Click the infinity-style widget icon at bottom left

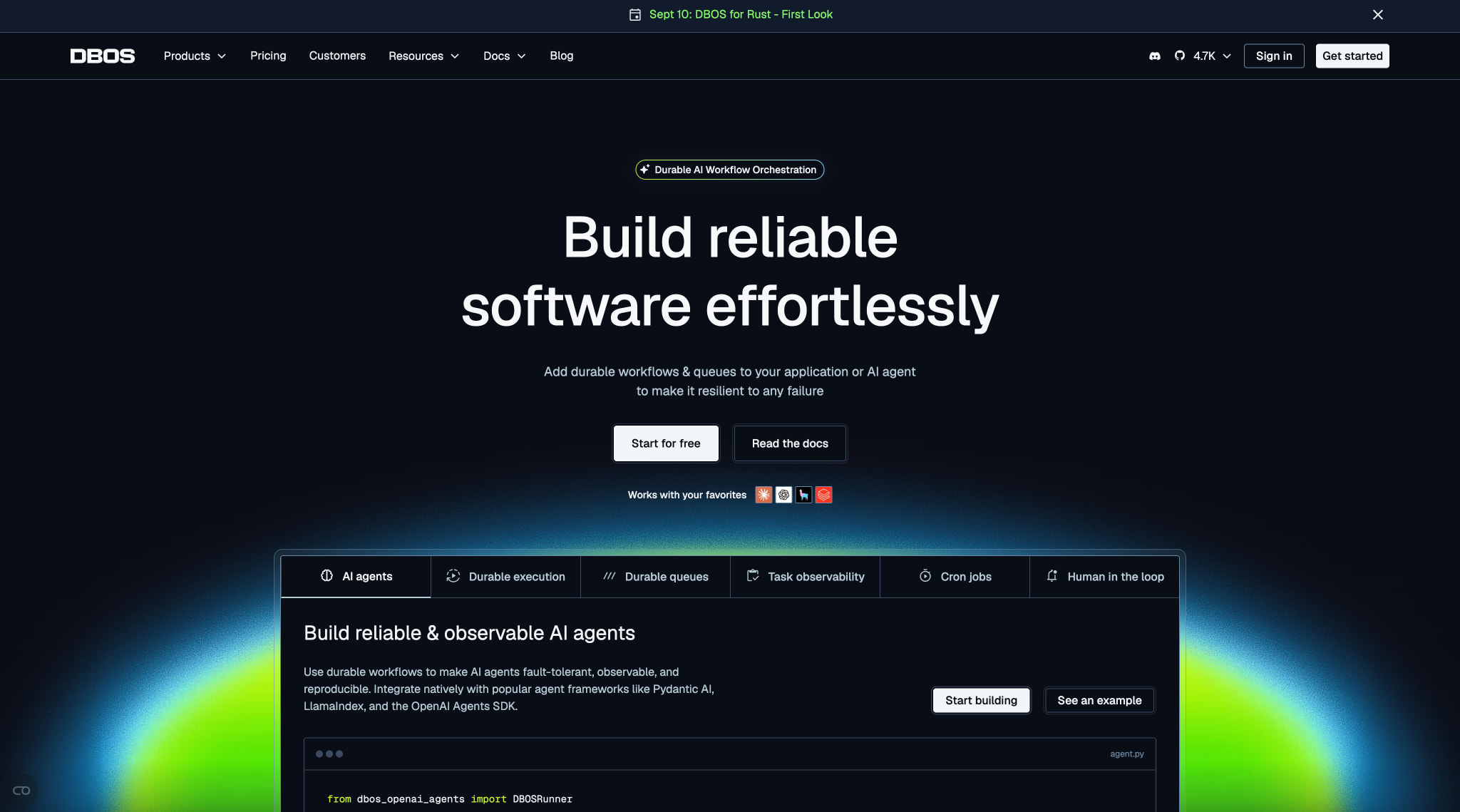21,790
